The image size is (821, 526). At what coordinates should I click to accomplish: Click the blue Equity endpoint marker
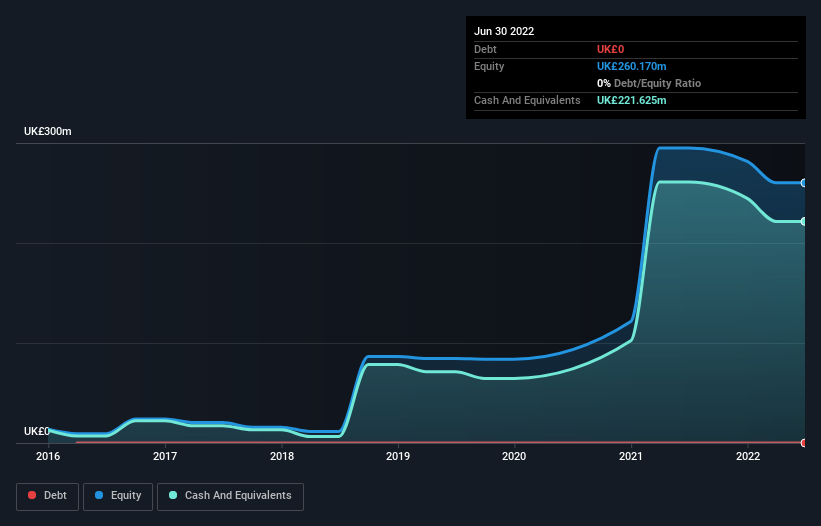point(804,183)
